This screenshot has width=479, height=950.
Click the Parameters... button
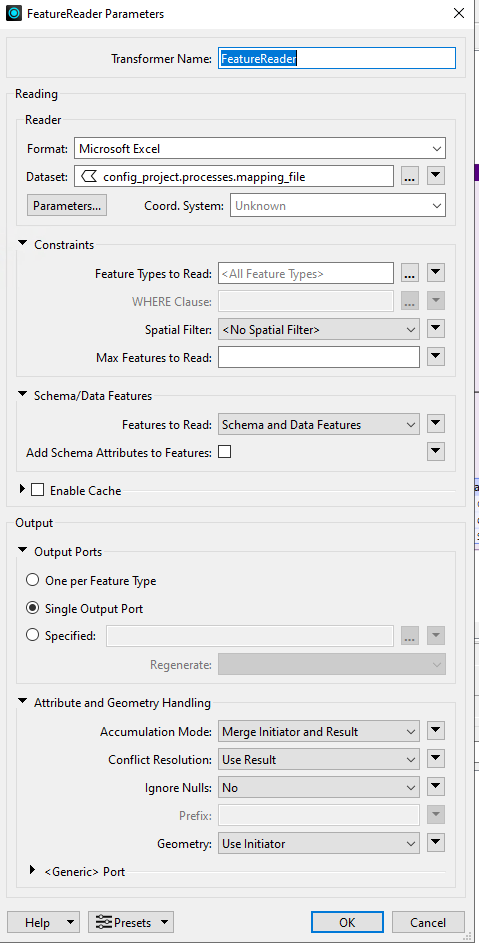[67, 205]
